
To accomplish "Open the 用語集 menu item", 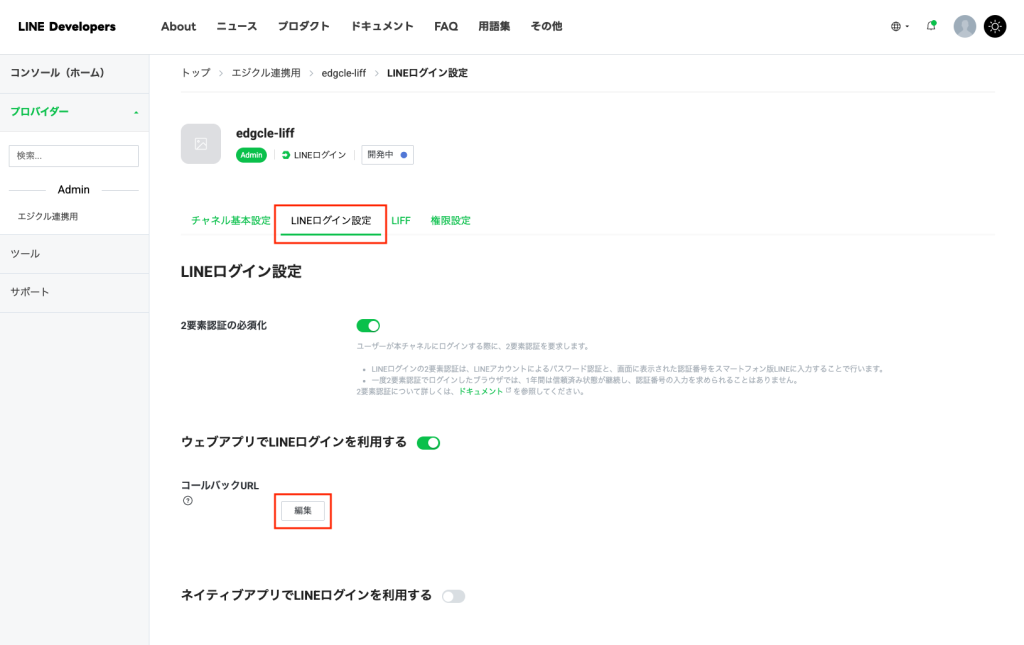I will point(494,27).
